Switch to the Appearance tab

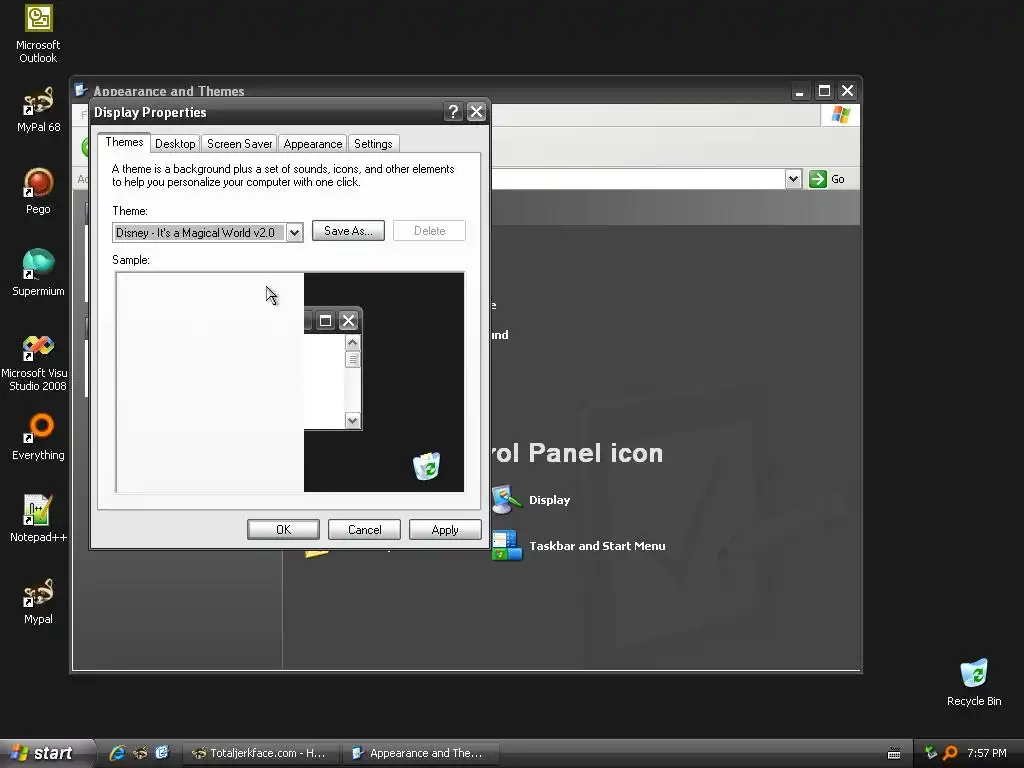point(313,144)
